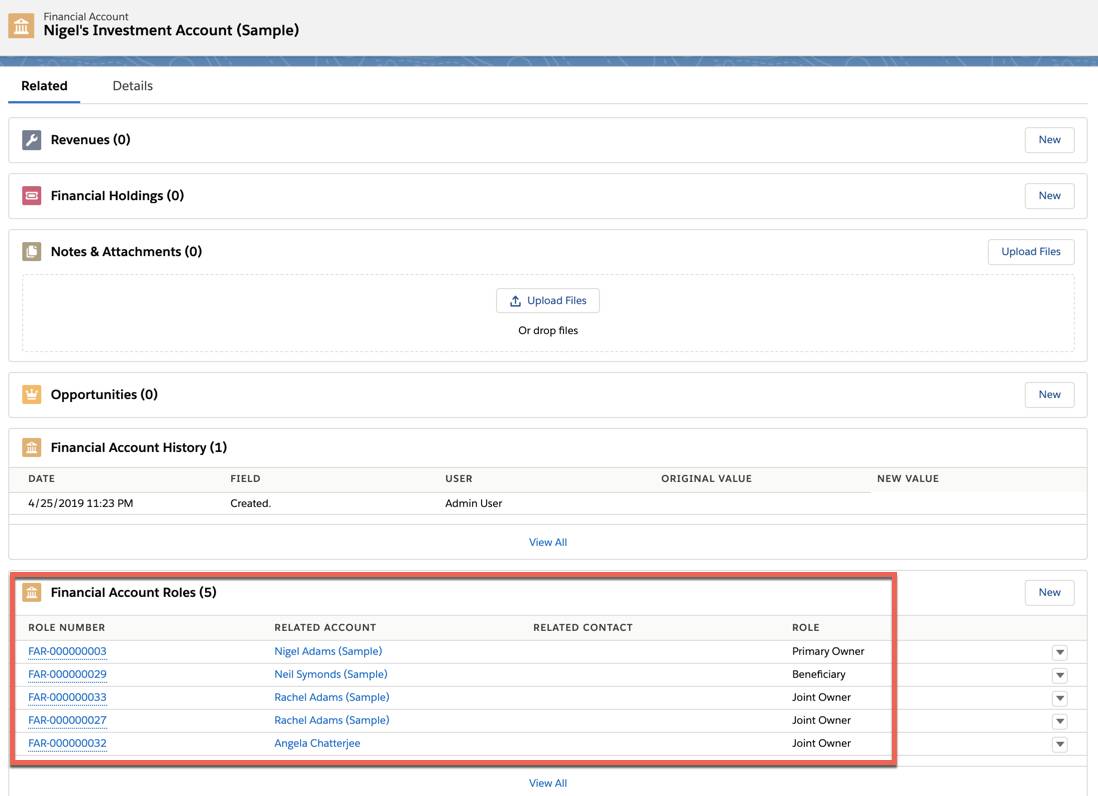Open role FAR-000000027
The height and width of the screenshot is (796, 1098).
point(67,720)
